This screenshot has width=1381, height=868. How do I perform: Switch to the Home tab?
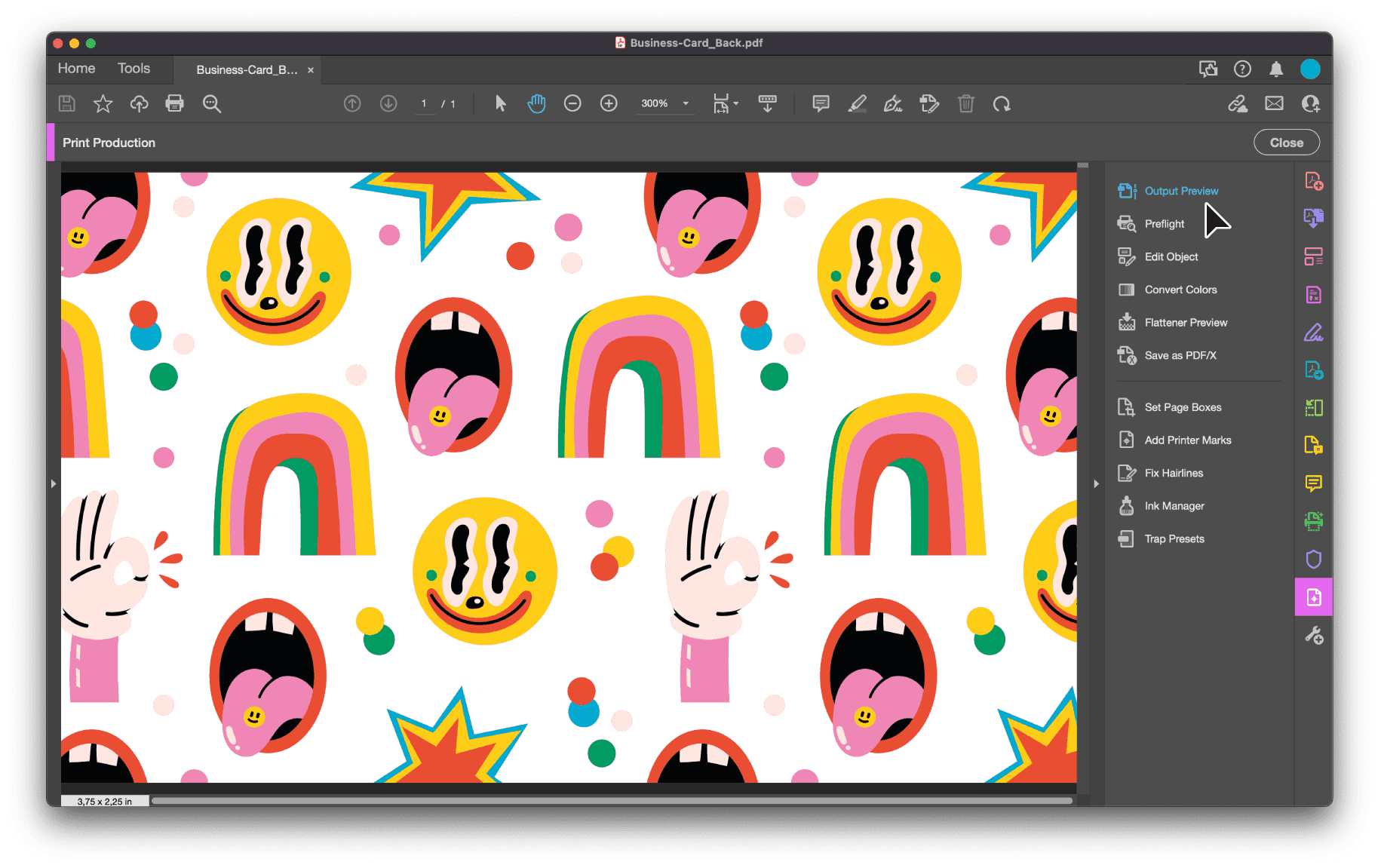click(x=77, y=68)
